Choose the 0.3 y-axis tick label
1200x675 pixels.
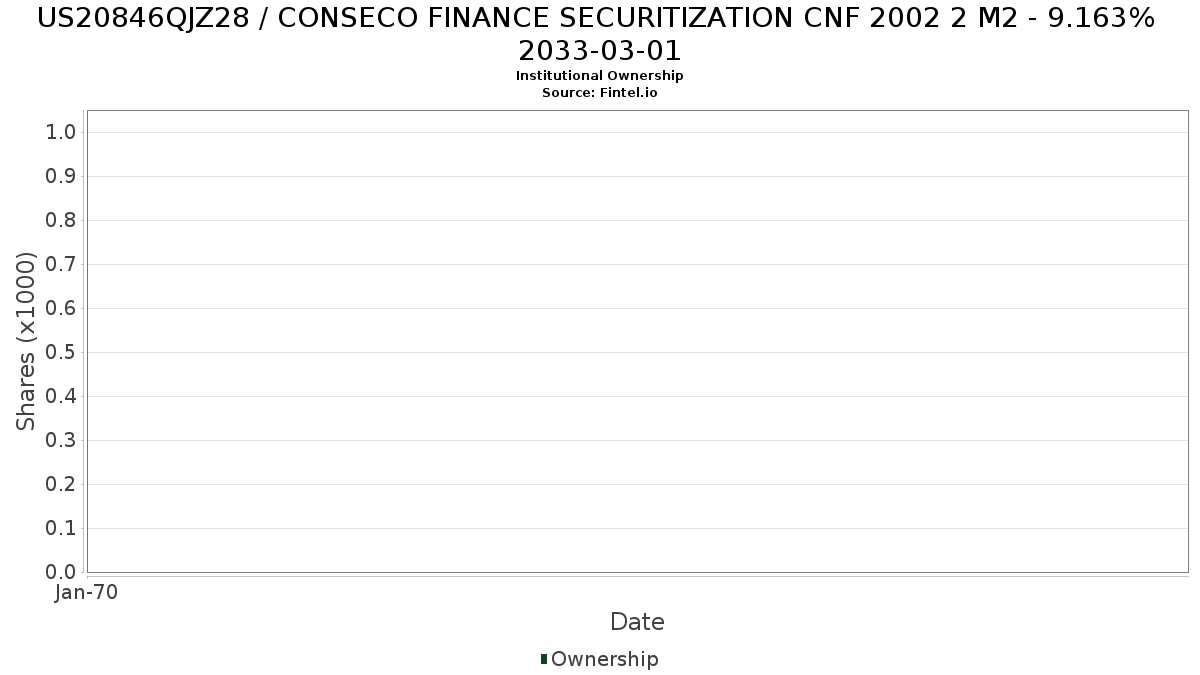click(61, 441)
